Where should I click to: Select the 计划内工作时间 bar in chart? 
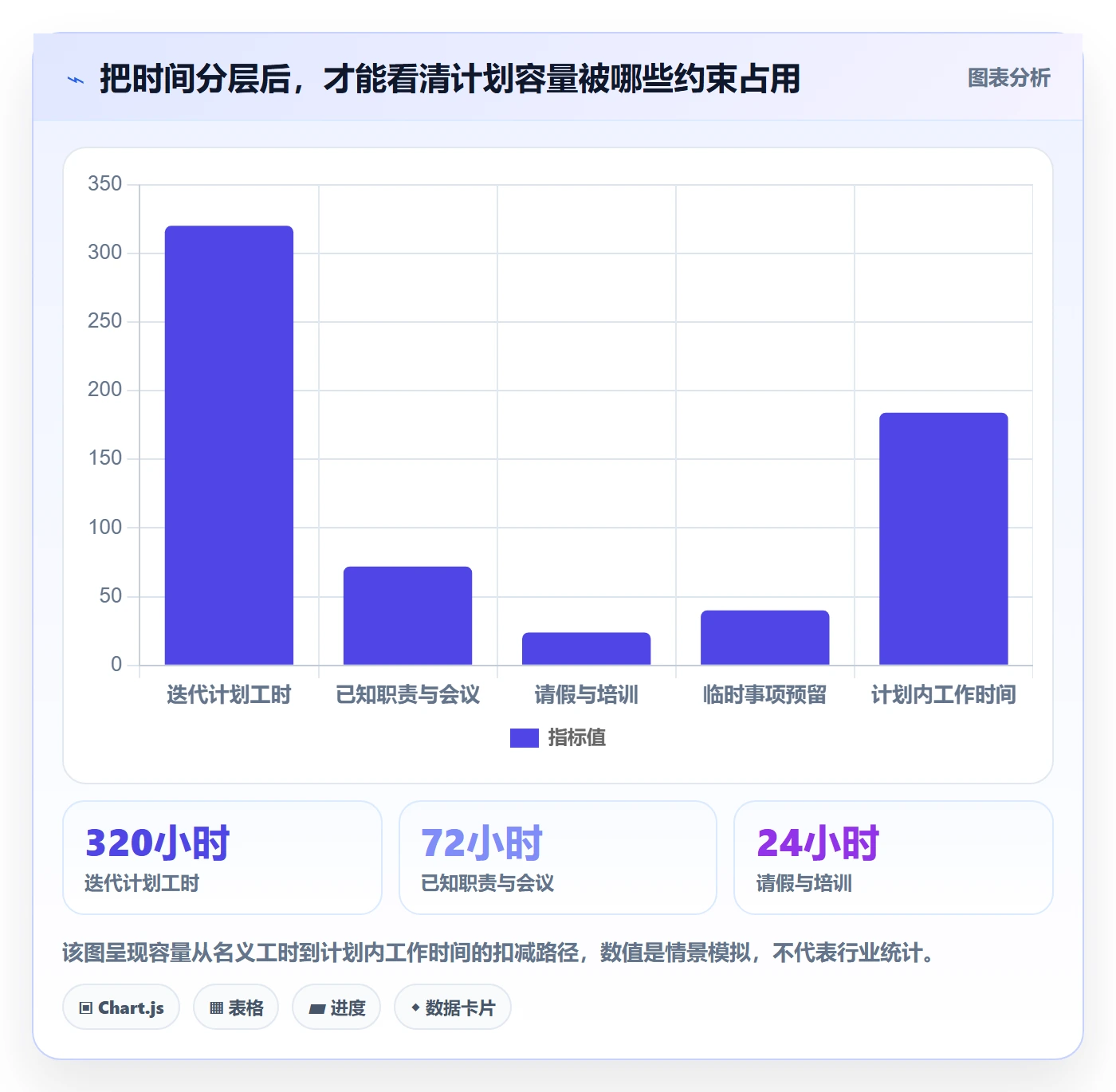(x=943, y=539)
